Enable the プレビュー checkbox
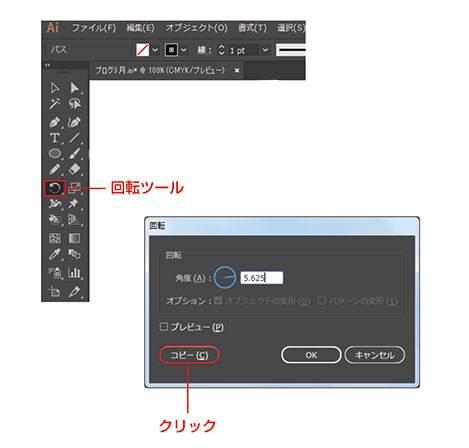 [164, 326]
